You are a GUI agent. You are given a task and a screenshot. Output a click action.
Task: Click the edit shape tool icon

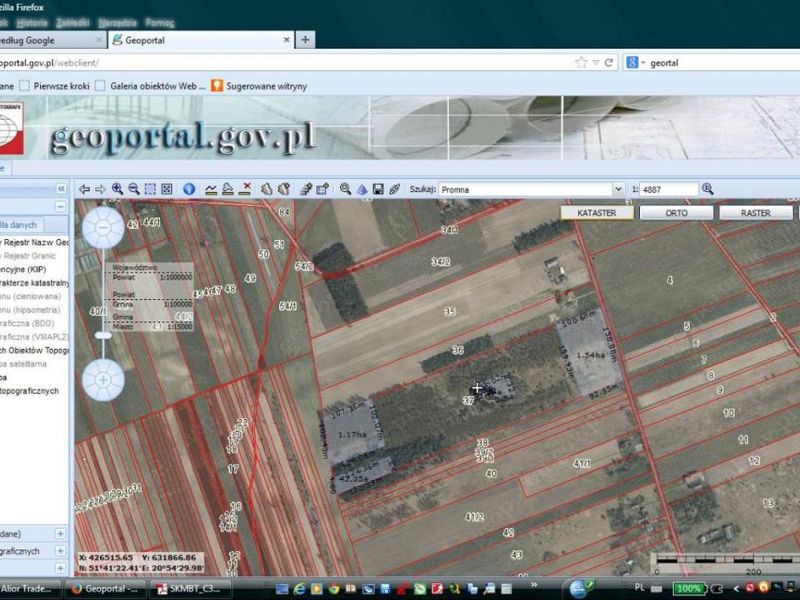pos(322,189)
